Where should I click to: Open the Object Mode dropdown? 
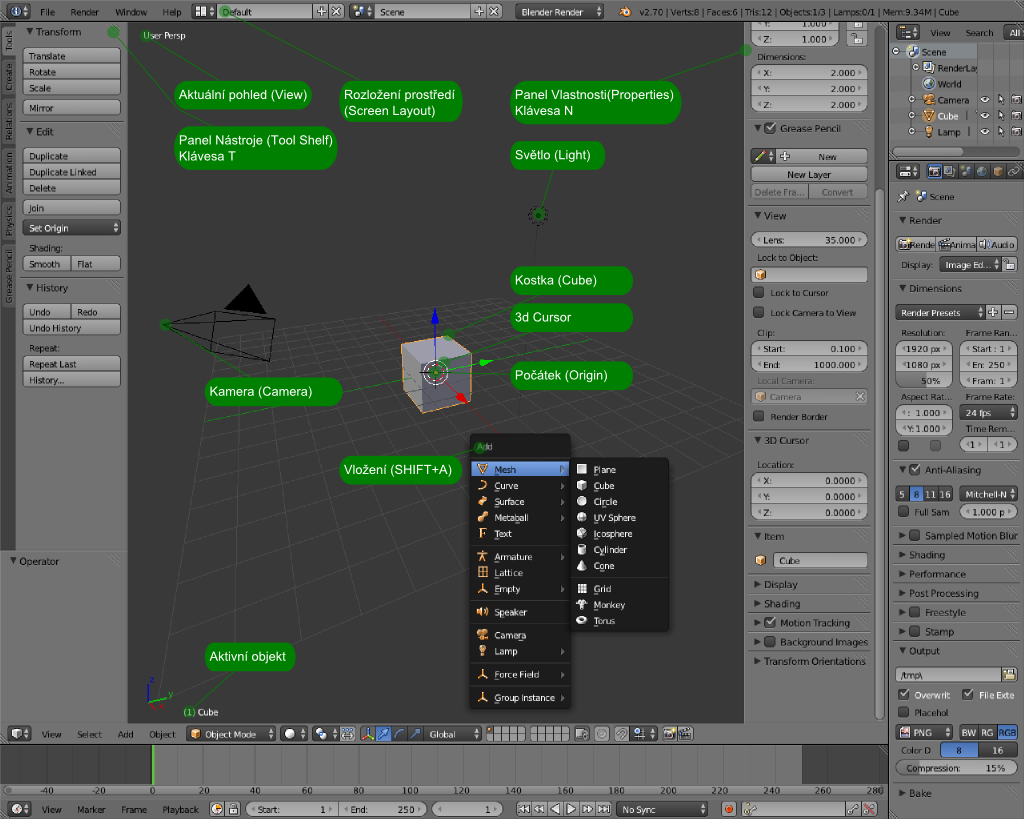[231, 734]
